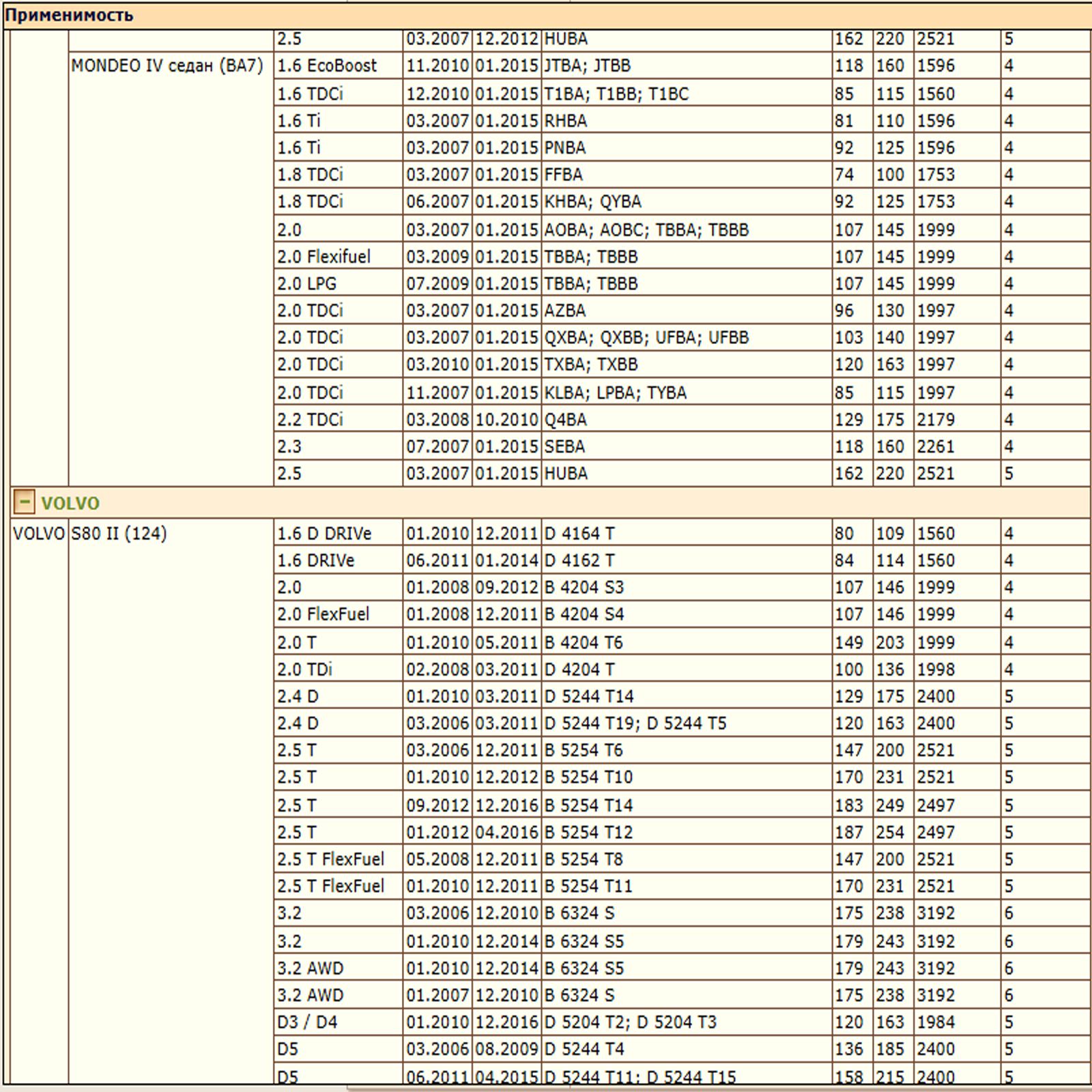Select the D3 / D4 engine row
This screenshot has width=1092, height=1092.
(x=307, y=1022)
